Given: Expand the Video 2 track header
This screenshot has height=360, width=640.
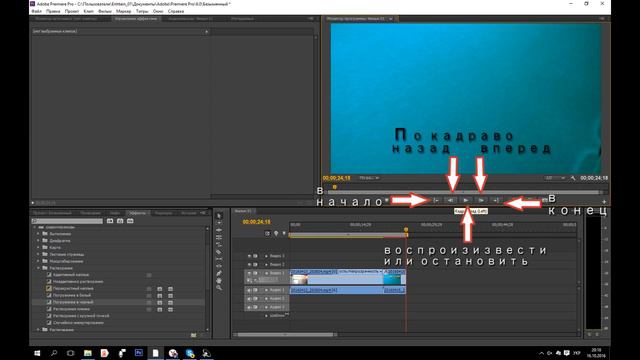Looking at the screenshot, I should coord(266,264).
